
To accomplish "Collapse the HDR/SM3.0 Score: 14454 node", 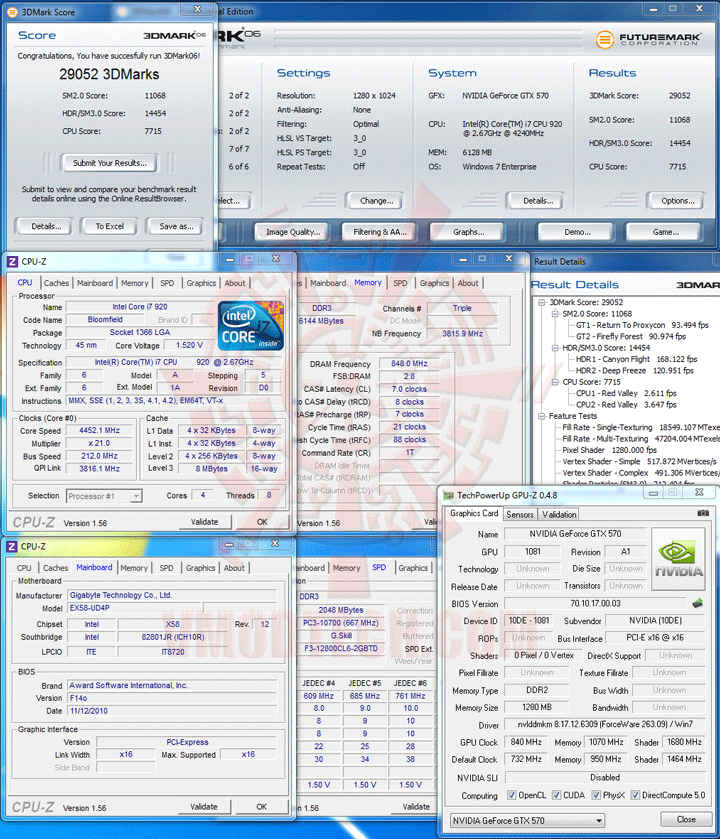I will (555, 348).
